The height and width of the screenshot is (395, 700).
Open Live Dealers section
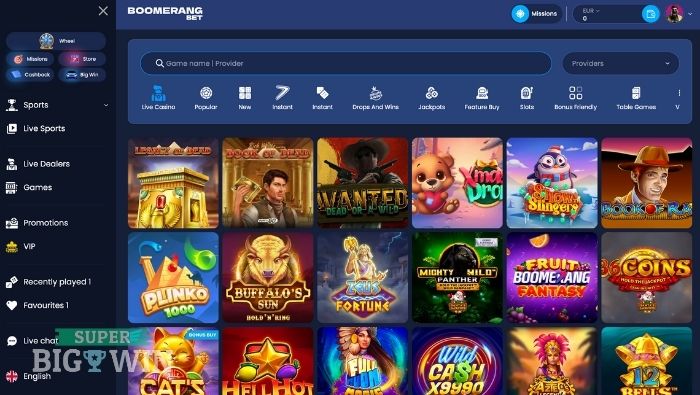[46, 164]
